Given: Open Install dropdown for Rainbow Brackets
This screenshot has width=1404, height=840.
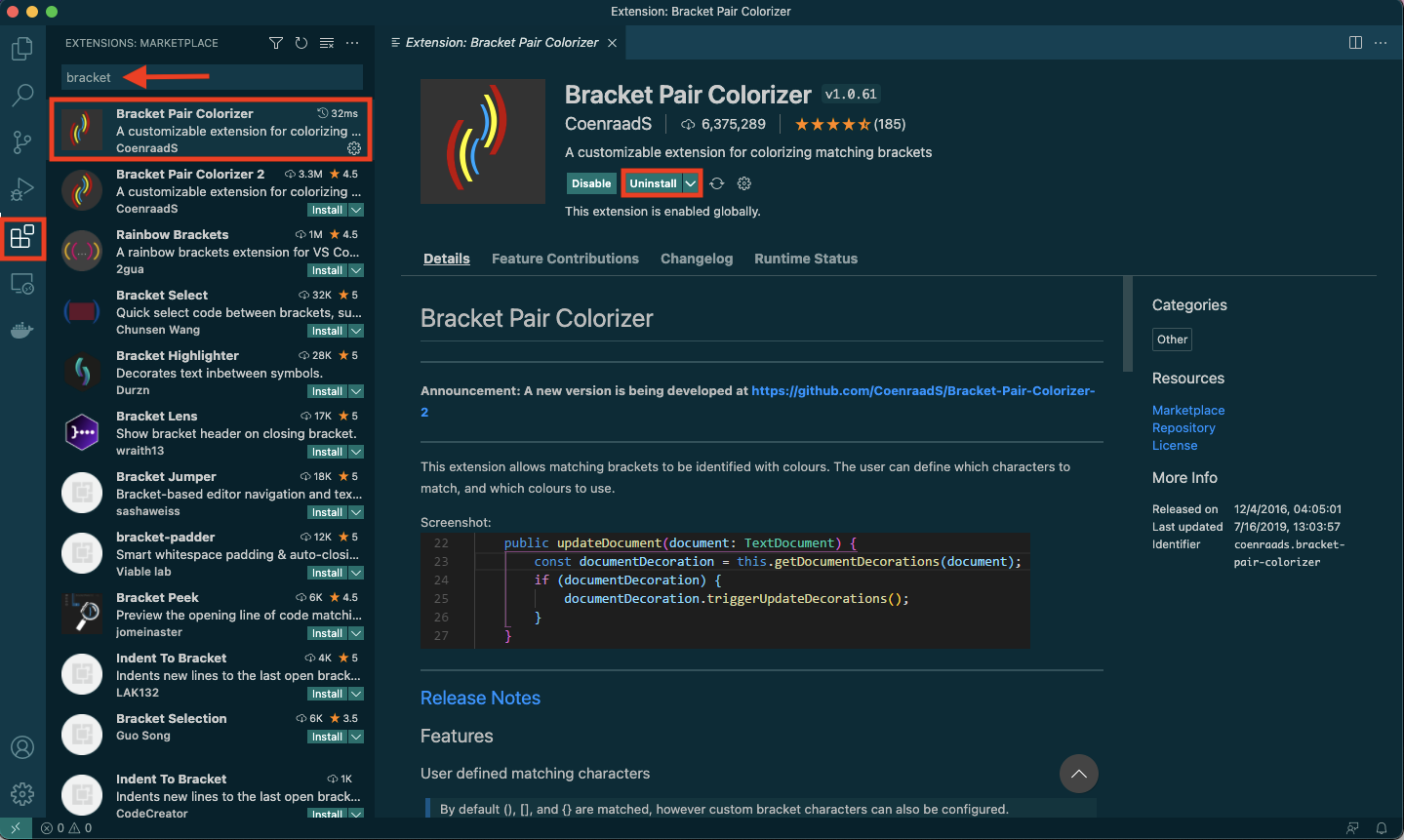Looking at the screenshot, I should [356, 270].
